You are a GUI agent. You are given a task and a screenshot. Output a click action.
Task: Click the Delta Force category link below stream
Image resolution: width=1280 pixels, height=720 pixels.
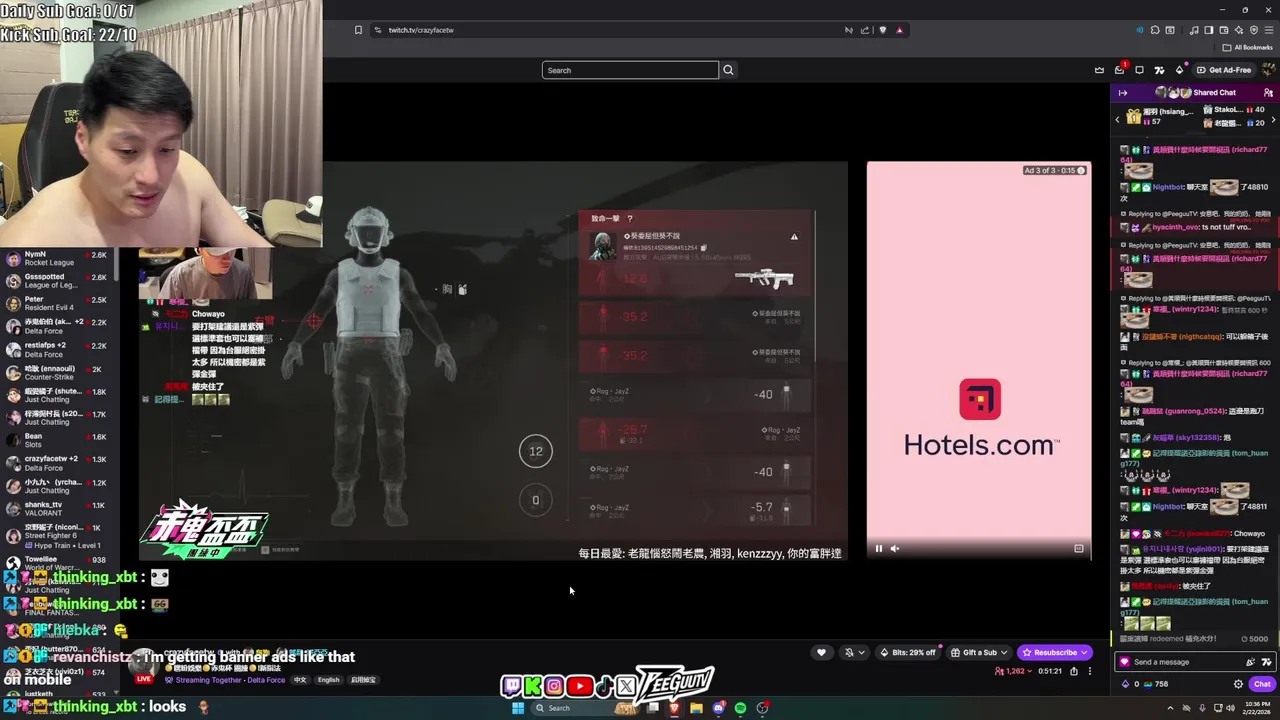[266, 680]
